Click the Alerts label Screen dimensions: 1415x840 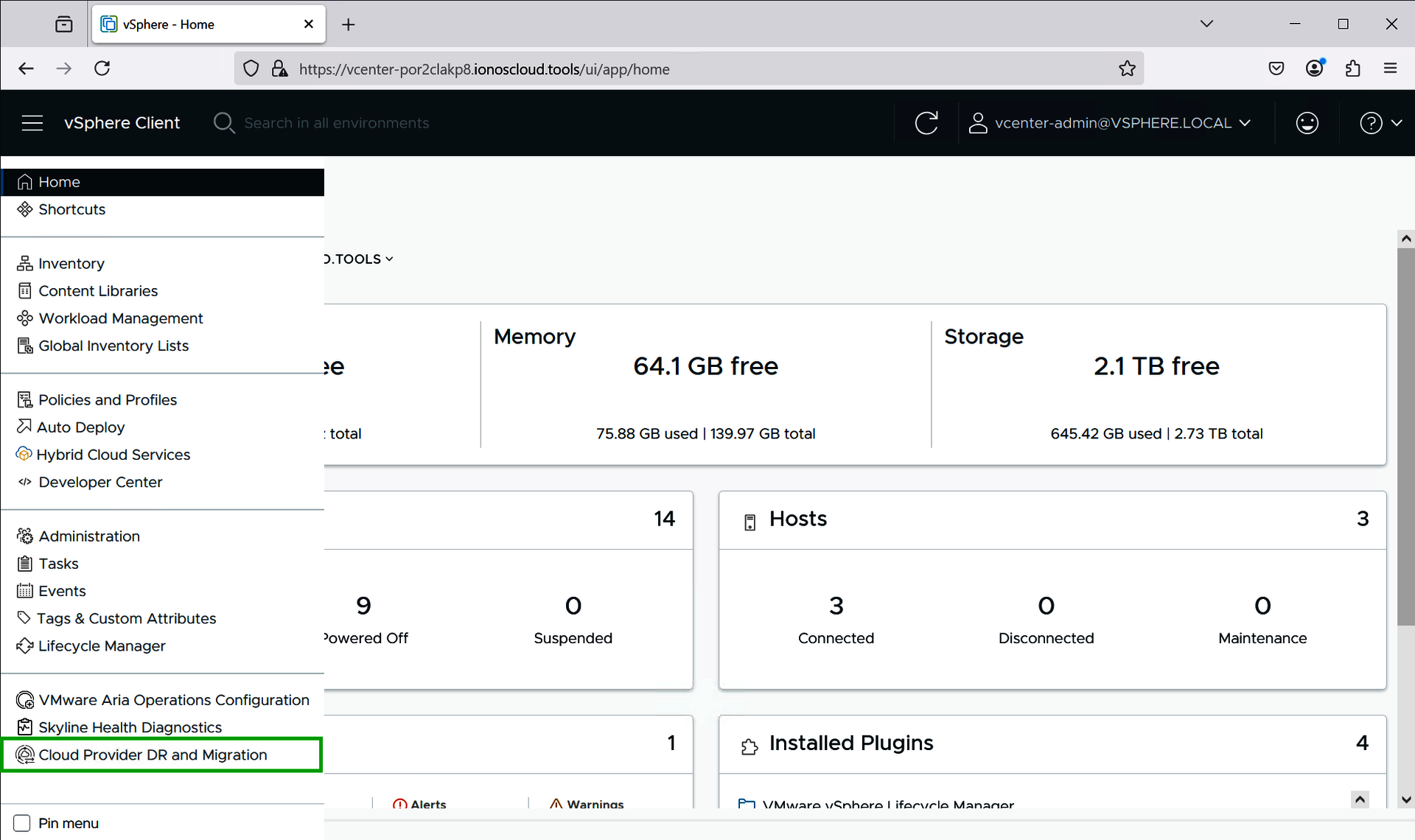click(428, 804)
